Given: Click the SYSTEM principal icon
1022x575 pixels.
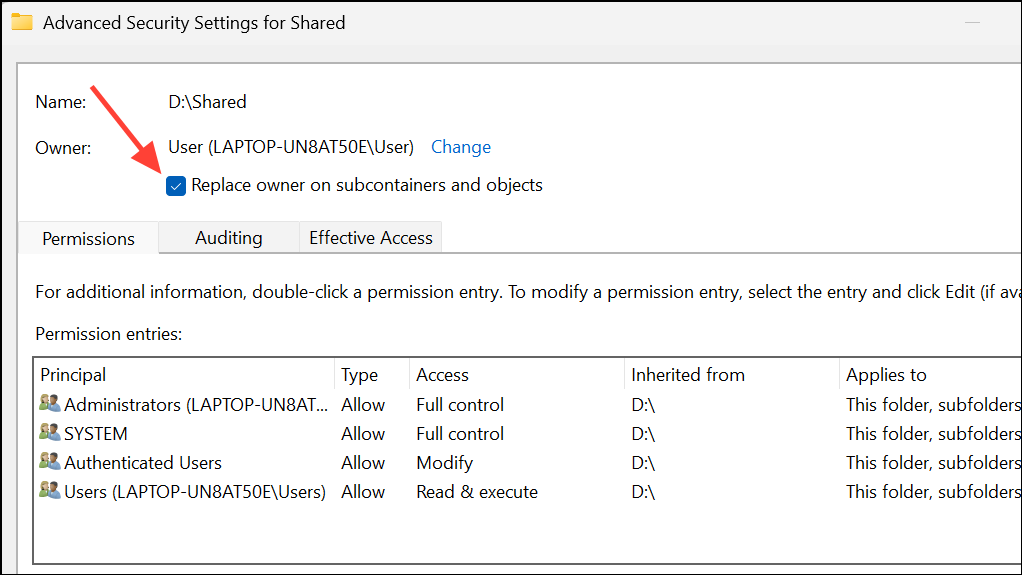Looking at the screenshot, I should coord(49,433).
